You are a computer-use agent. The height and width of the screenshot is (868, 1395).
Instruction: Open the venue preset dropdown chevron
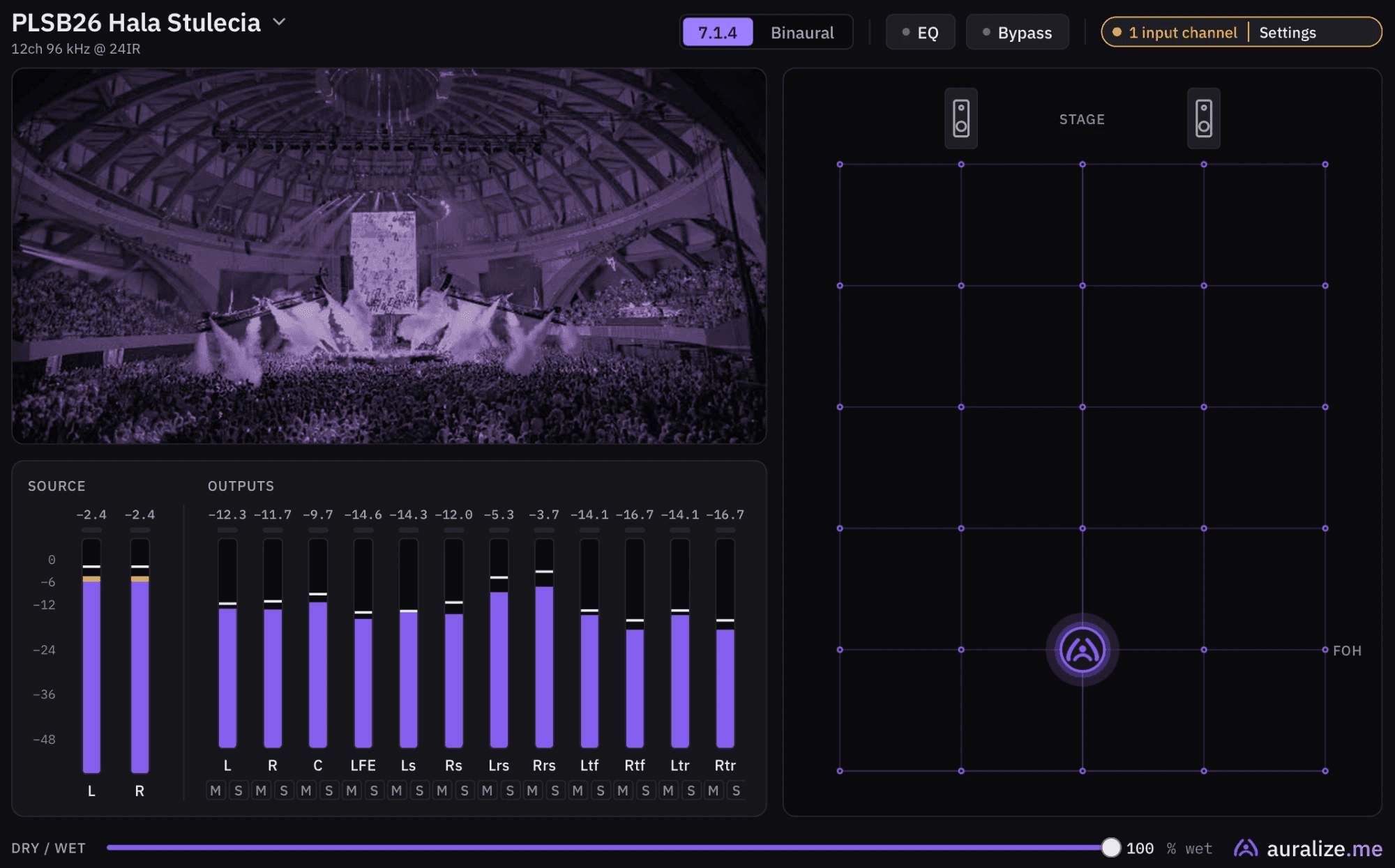(279, 22)
